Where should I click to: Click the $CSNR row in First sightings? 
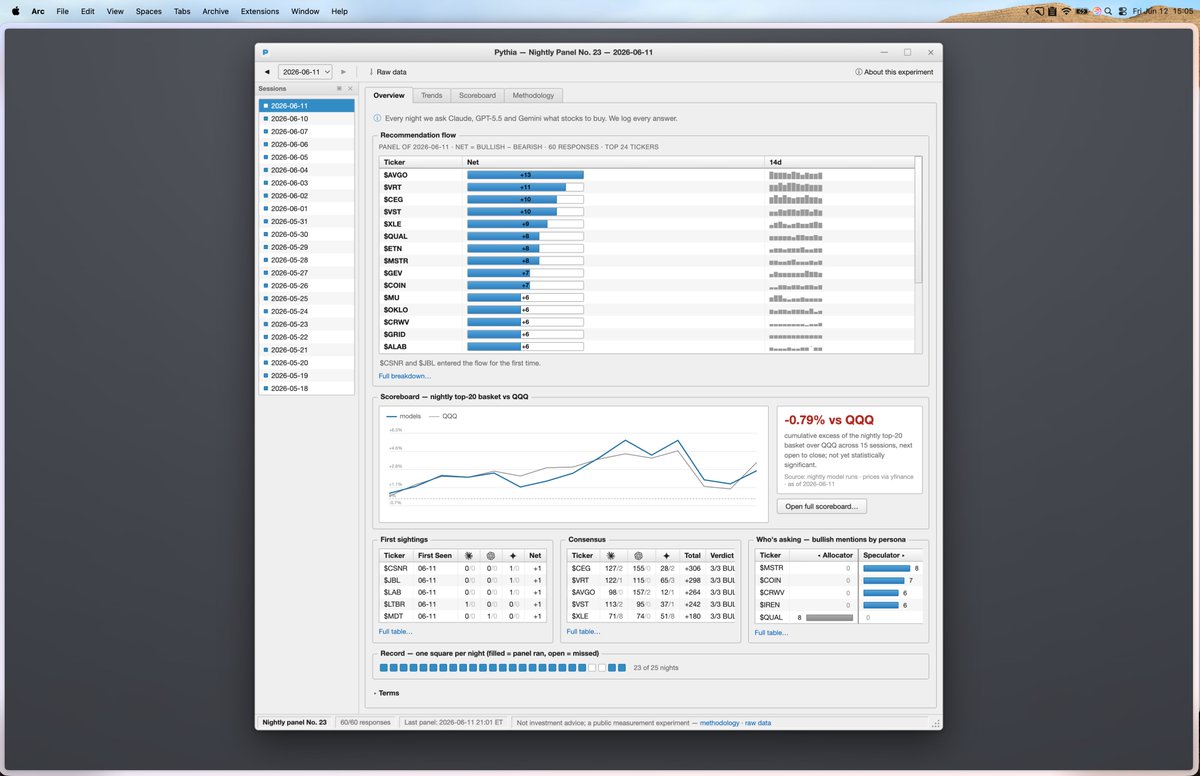point(463,568)
